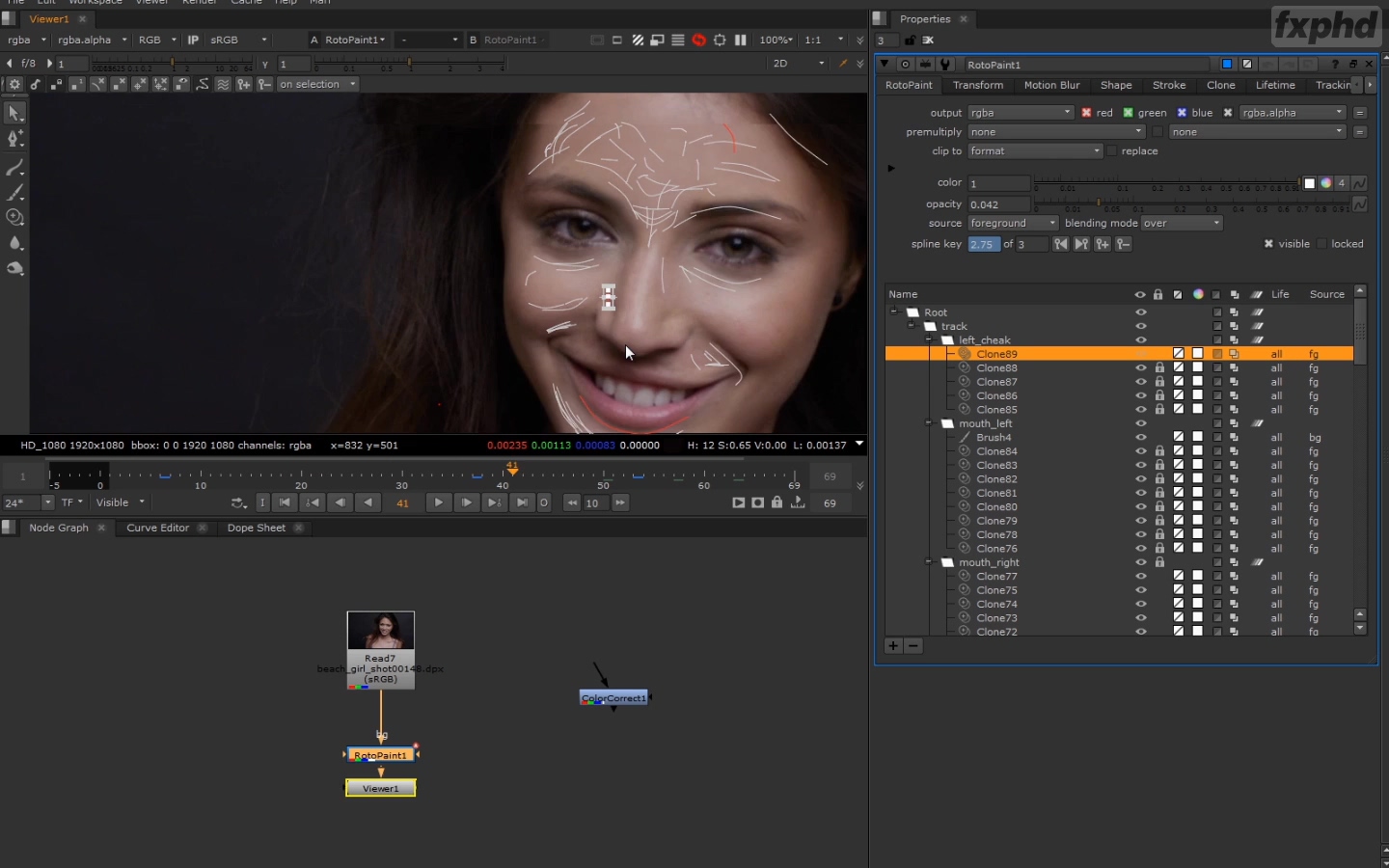Select the Blur droplet tool
Image resolution: width=1389 pixels, height=868 pixels.
(14, 243)
